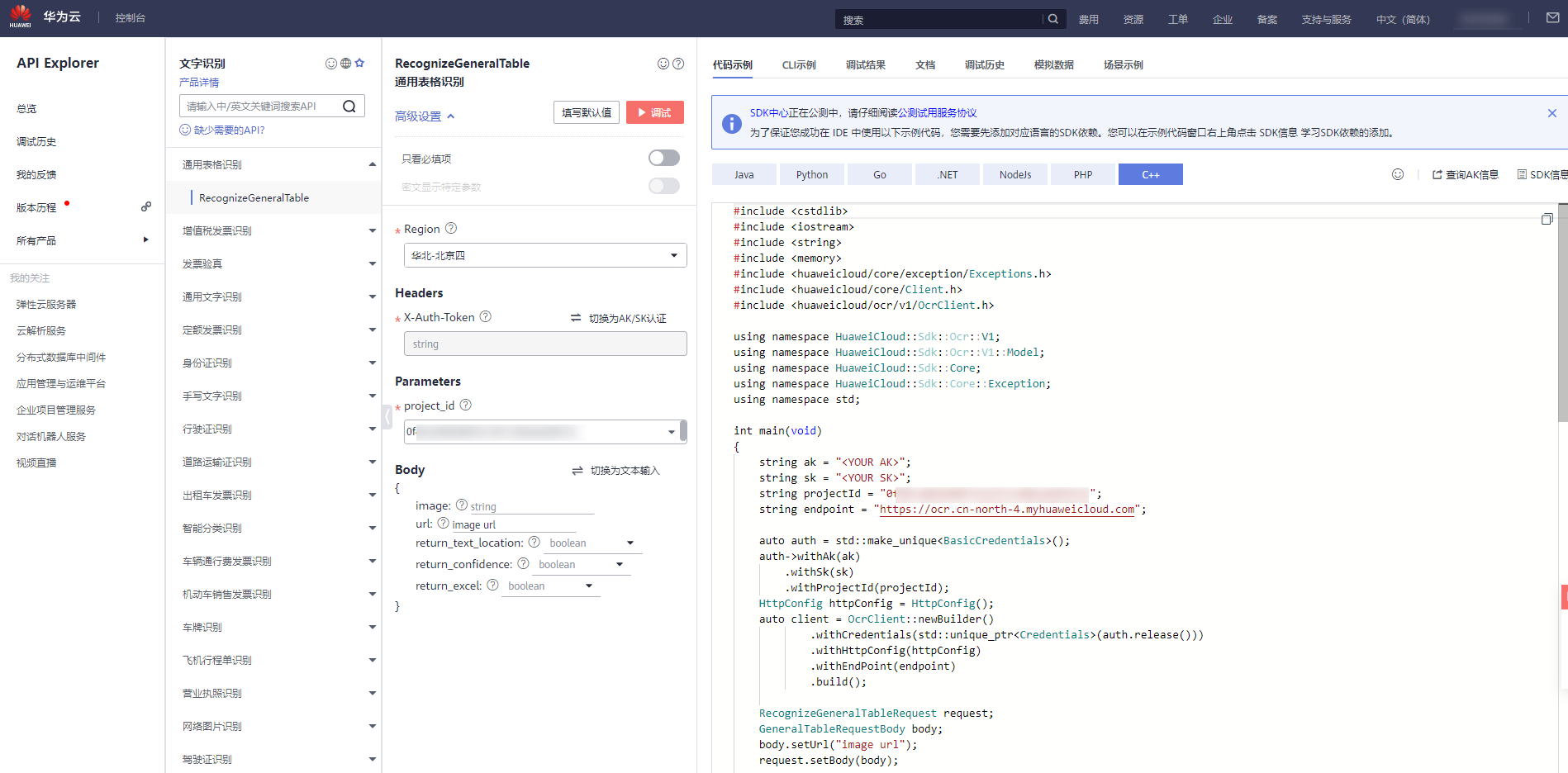
Task: Open 调试历史 in the left sidebar
Action: (36, 141)
